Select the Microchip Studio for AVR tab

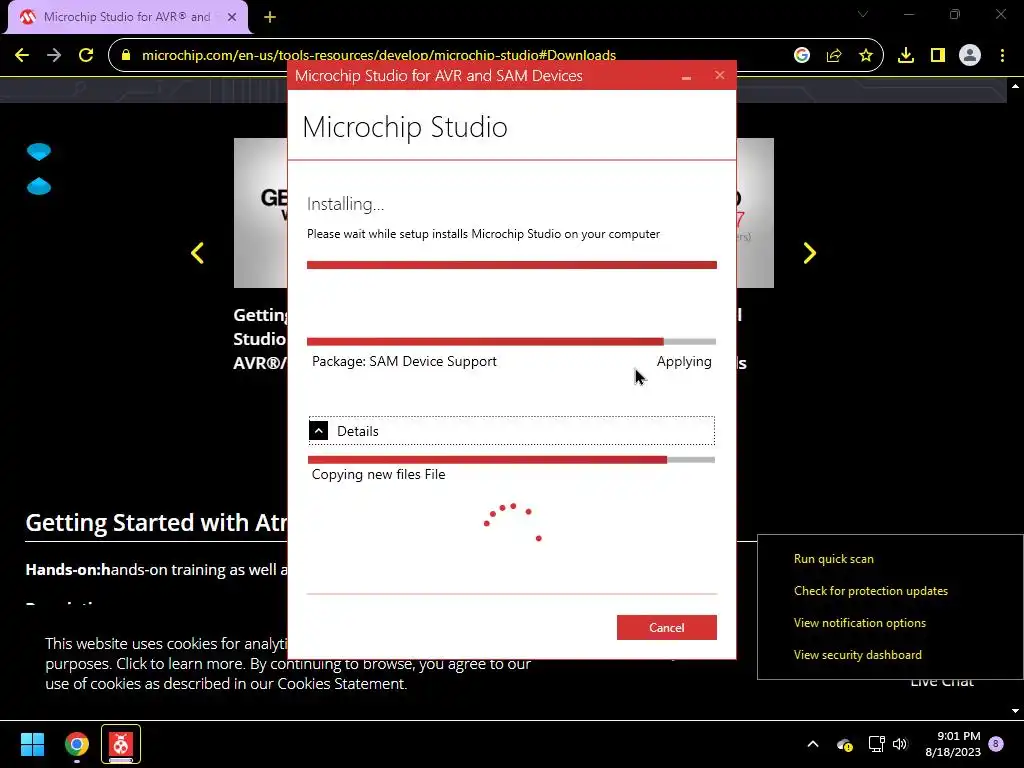tap(127, 17)
